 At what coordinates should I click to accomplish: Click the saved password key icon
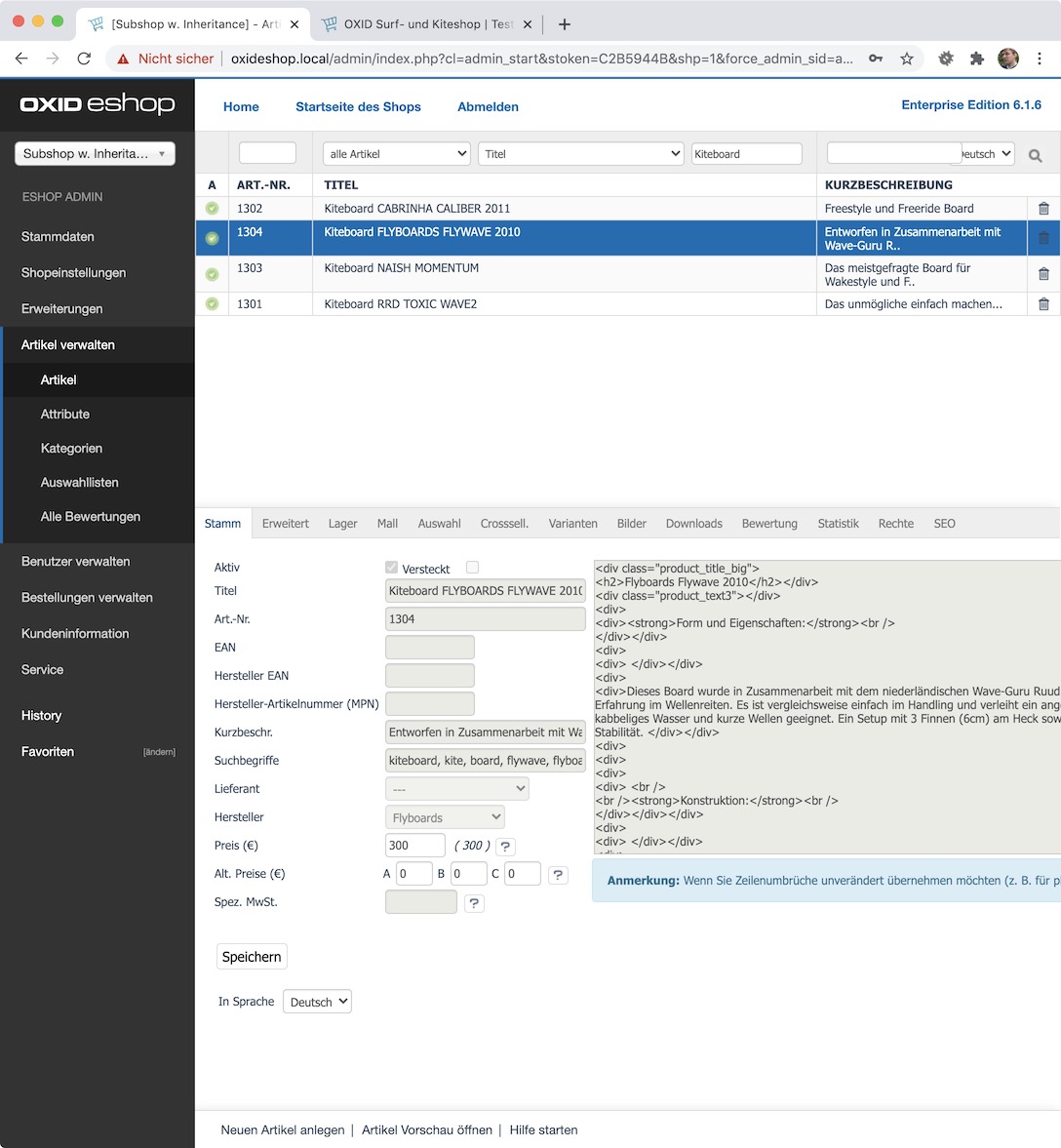pos(876,59)
